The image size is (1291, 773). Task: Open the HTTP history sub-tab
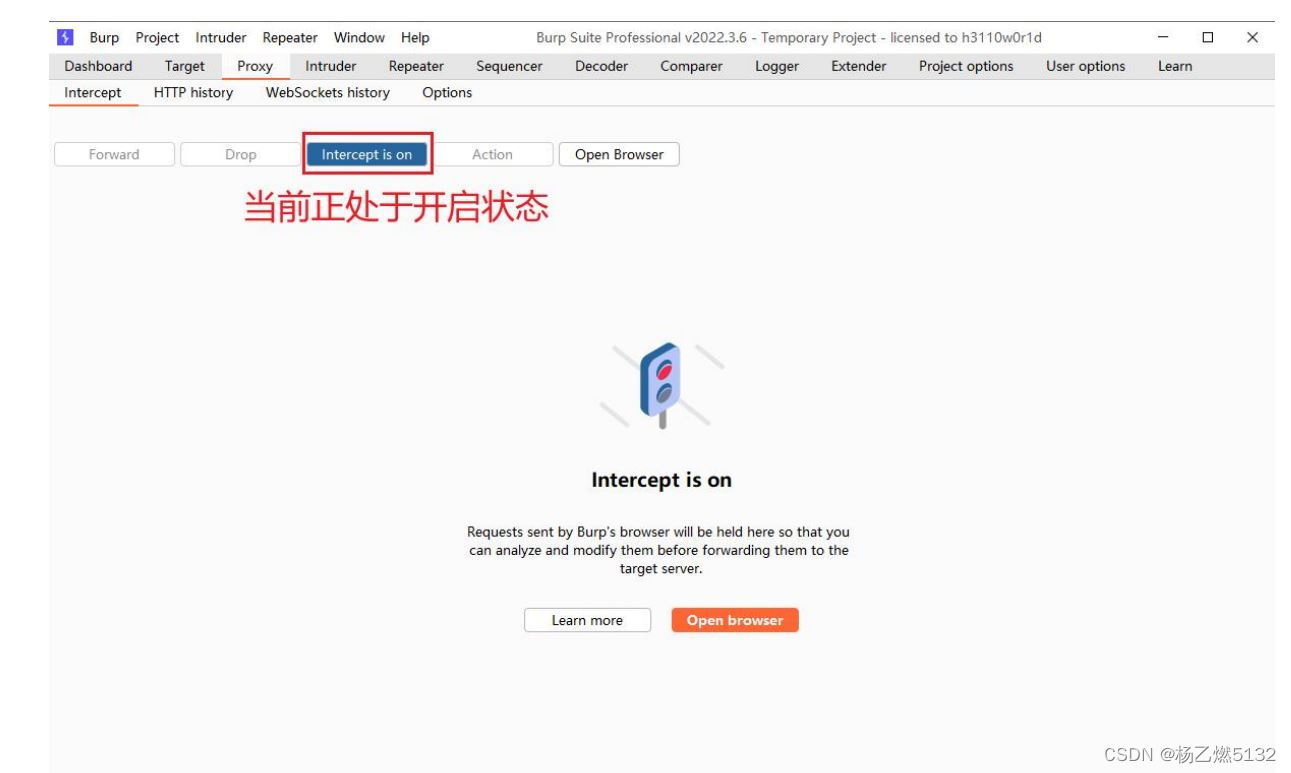coord(193,93)
